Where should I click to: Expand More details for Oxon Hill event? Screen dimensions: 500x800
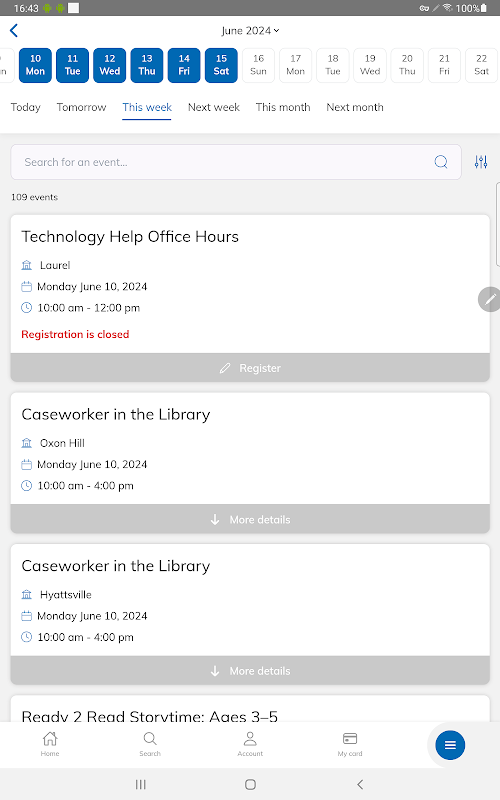pyautogui.click(x=250, y=519)
